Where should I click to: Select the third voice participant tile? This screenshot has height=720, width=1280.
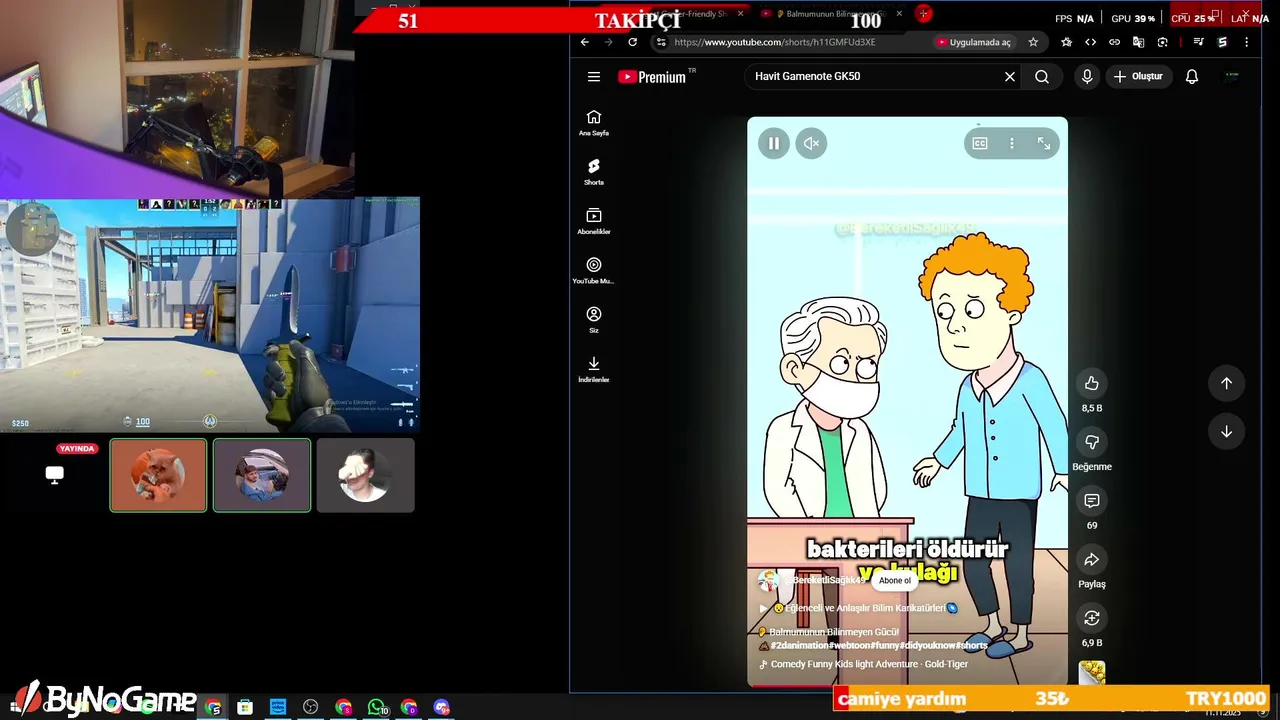coord(365,476)
